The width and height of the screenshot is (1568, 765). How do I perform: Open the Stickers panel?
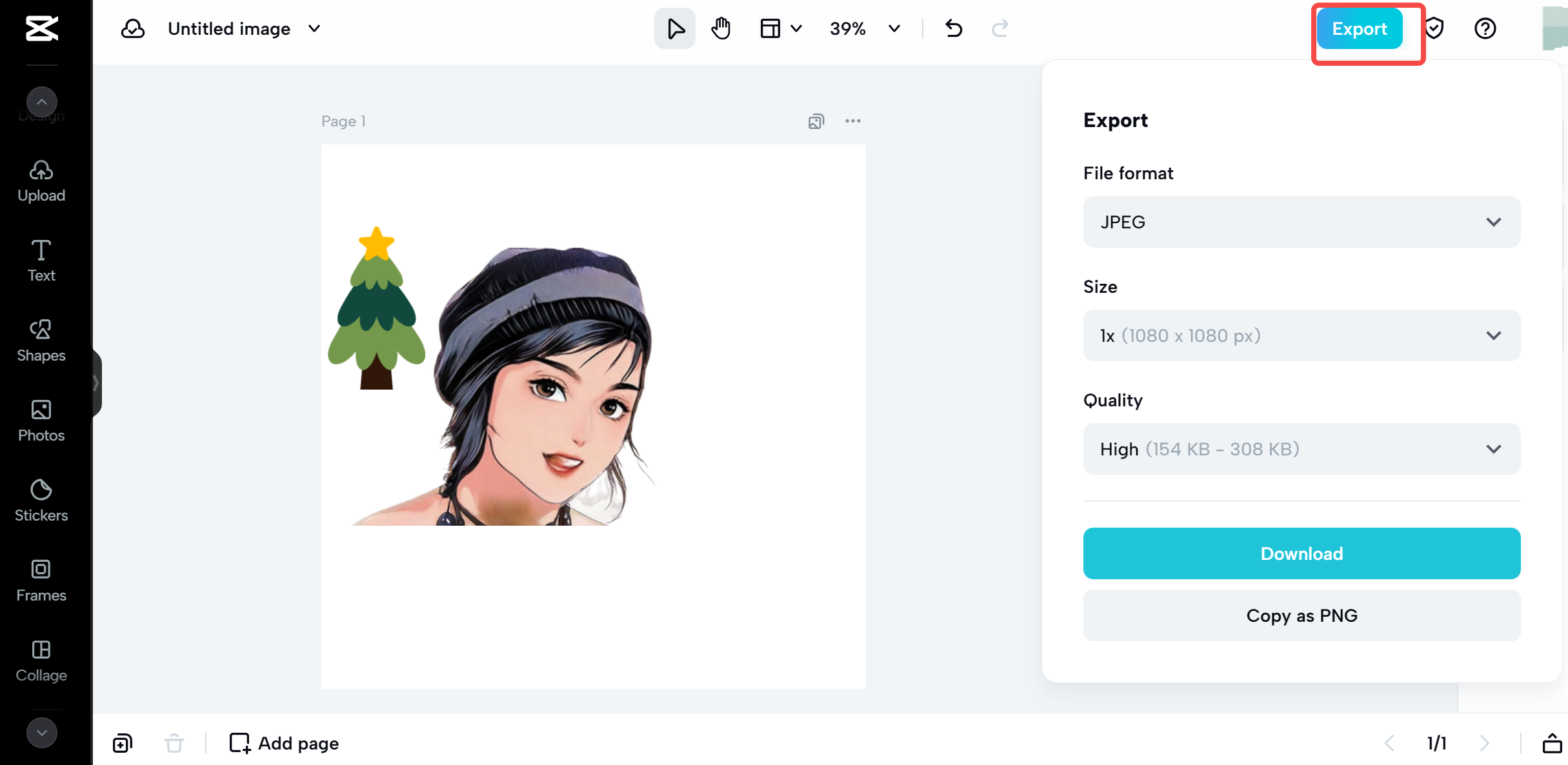tap(41, 499)
